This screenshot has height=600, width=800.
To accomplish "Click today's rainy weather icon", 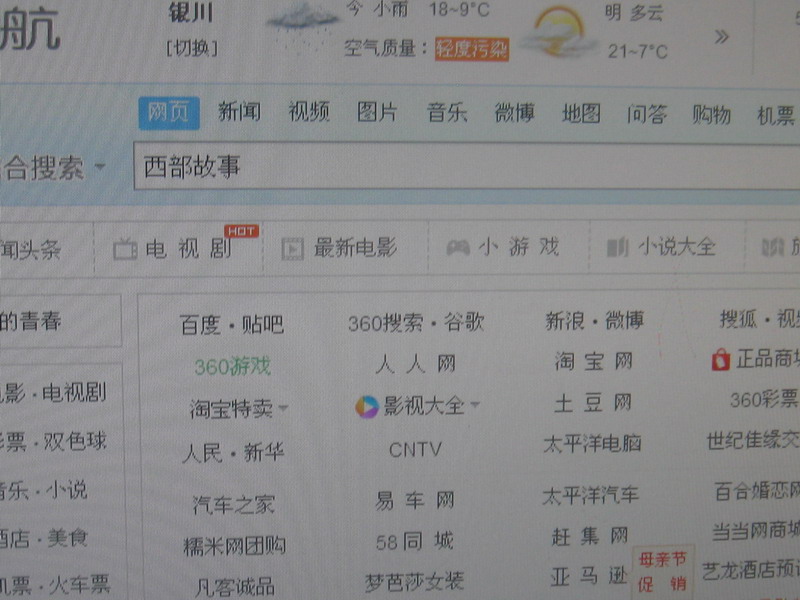I will (x=302, y=22).
